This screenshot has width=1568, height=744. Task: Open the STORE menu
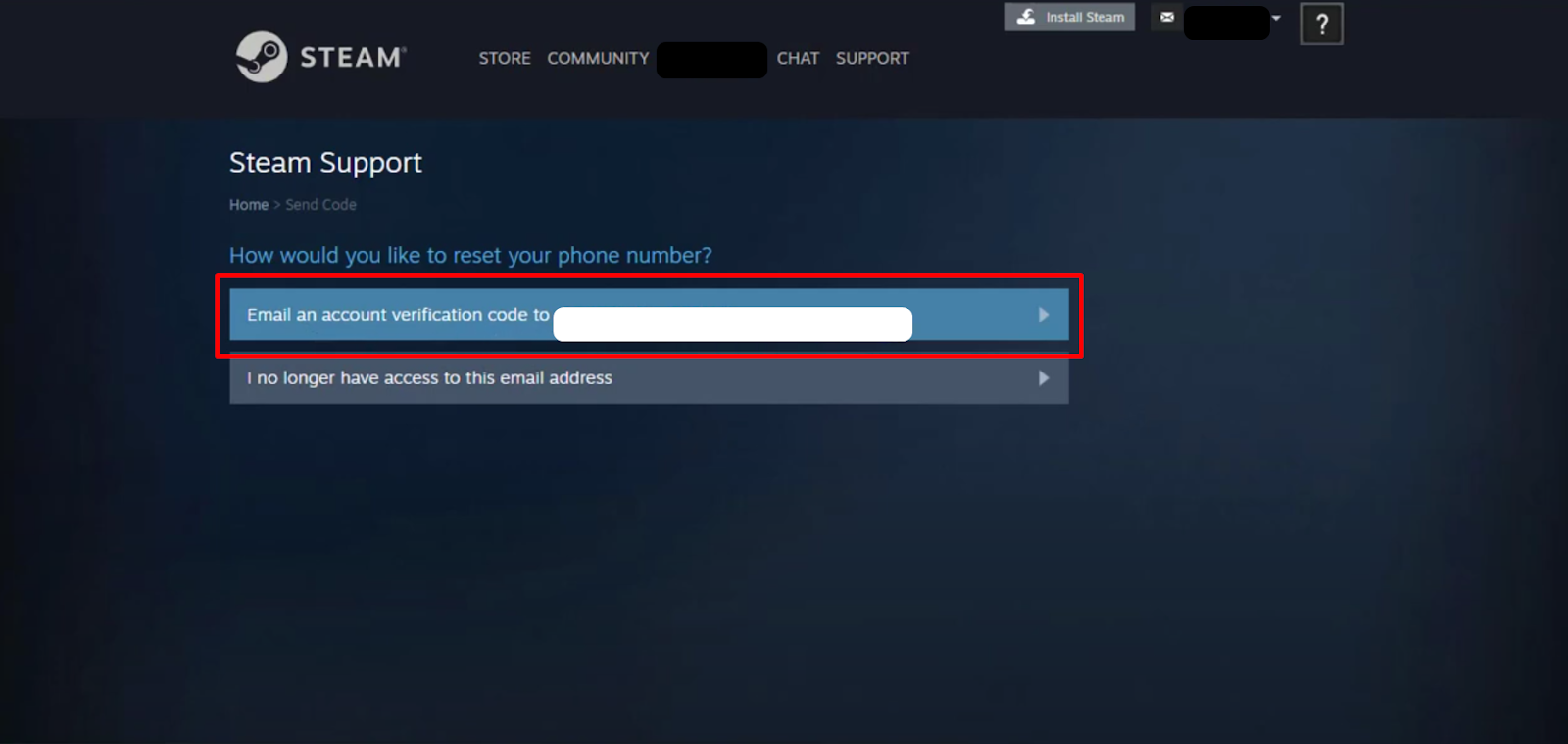[x=505, y=58]
